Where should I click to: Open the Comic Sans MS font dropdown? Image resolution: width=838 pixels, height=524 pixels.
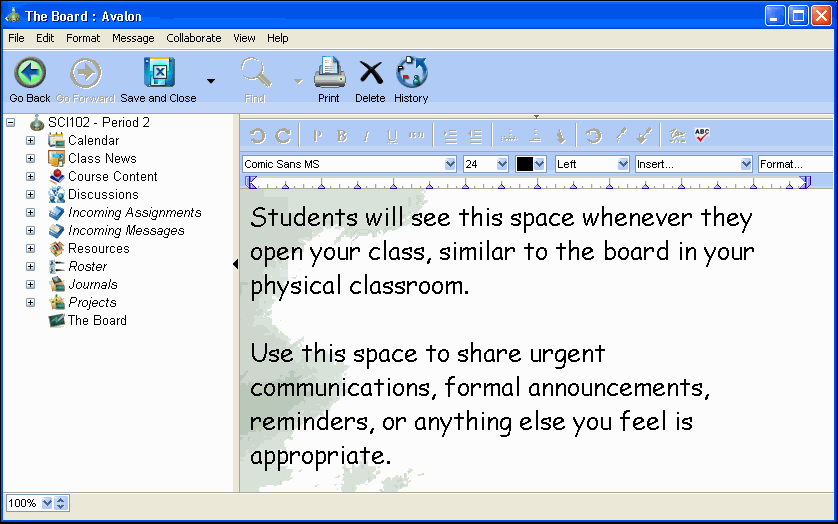[449, 164]
